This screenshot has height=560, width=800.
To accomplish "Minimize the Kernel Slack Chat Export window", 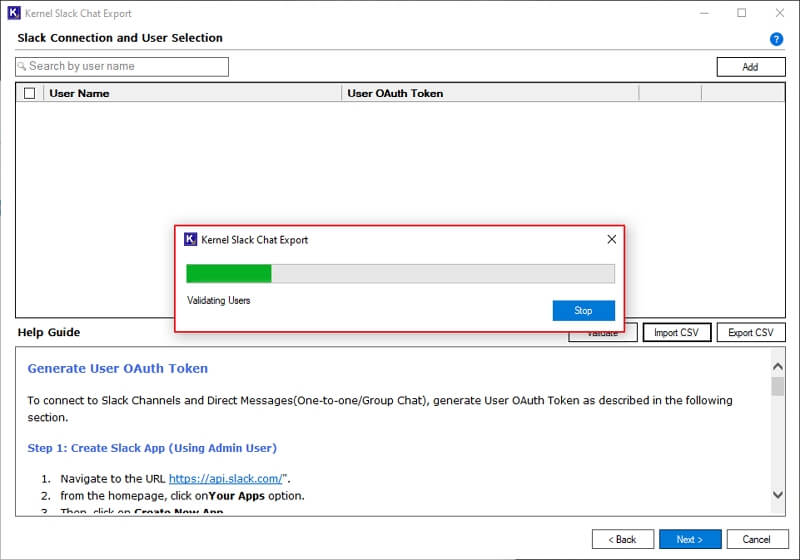I will [x=705, y=13].
